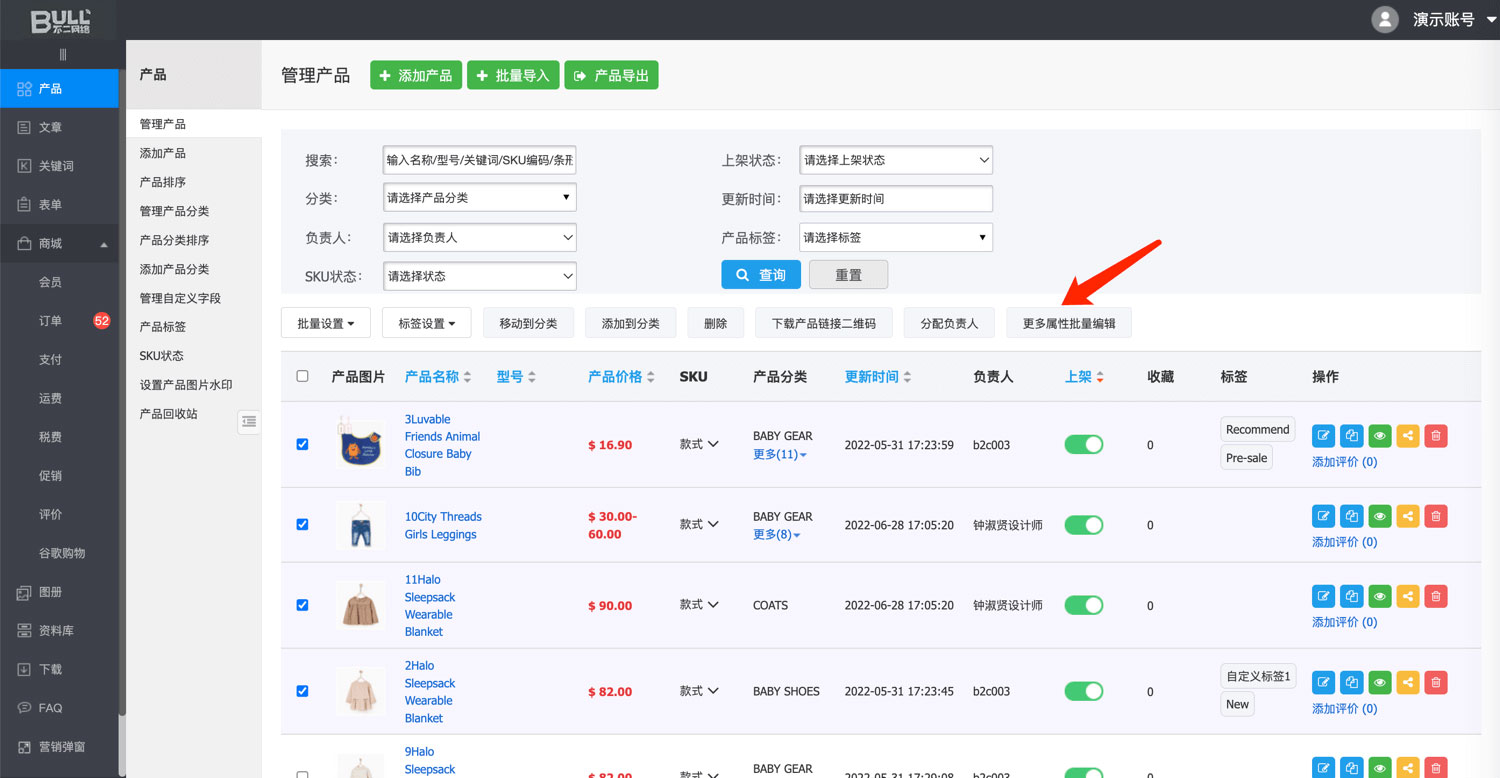Uncheck the 3Luvable Friends Animal Bib checkbox
The image size is (1500, 778).
[x=303, y=444]
